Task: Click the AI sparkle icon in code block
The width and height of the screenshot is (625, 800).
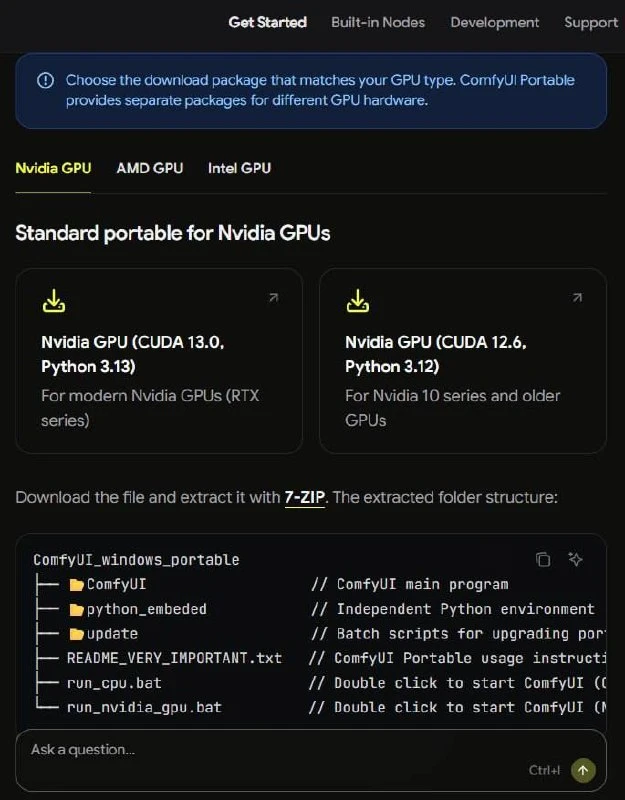Action: point(575,559)
